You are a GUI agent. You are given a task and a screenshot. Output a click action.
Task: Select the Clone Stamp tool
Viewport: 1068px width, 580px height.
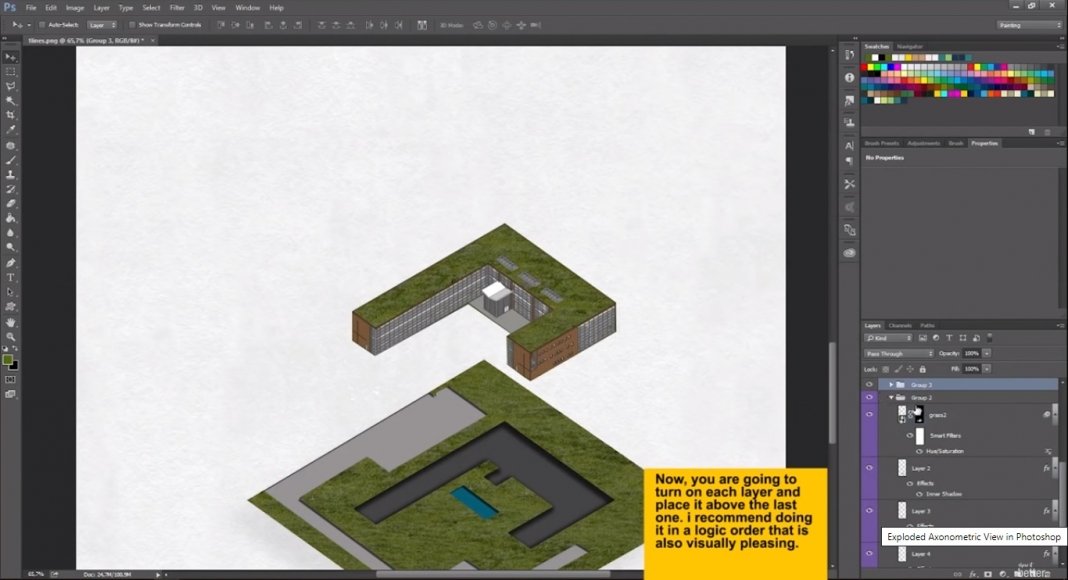[11, 174]
